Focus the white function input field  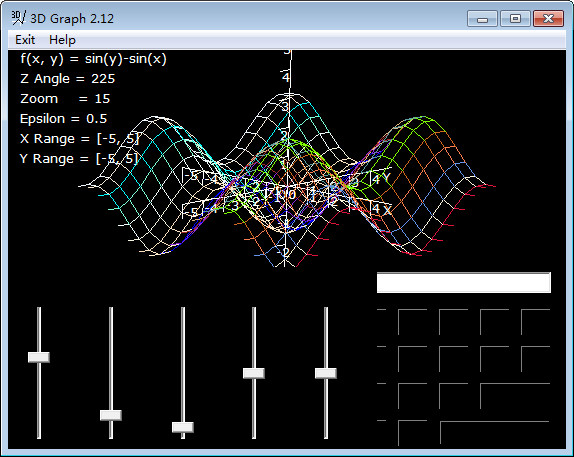pos(464,282)
